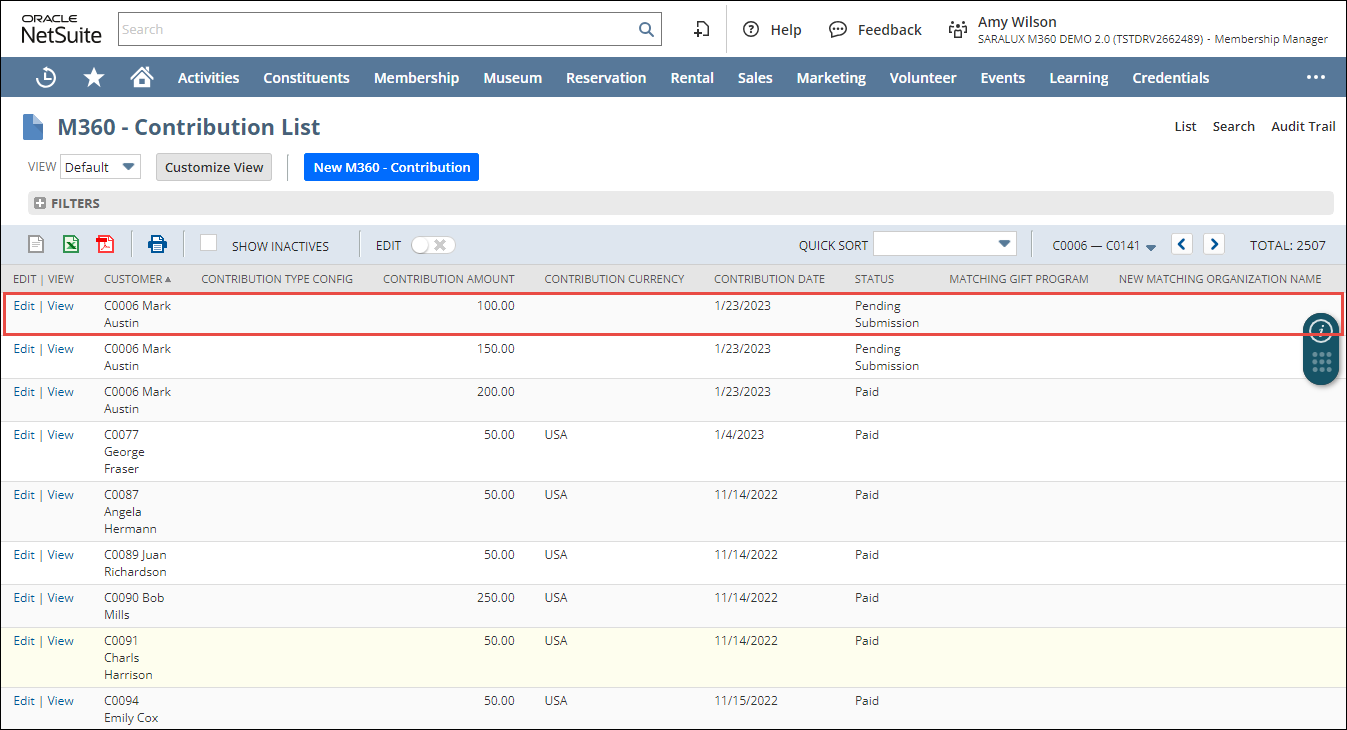This screenshot has width=1347, height=730.
Task: Expand the Filters section
Action: (41, 203)
